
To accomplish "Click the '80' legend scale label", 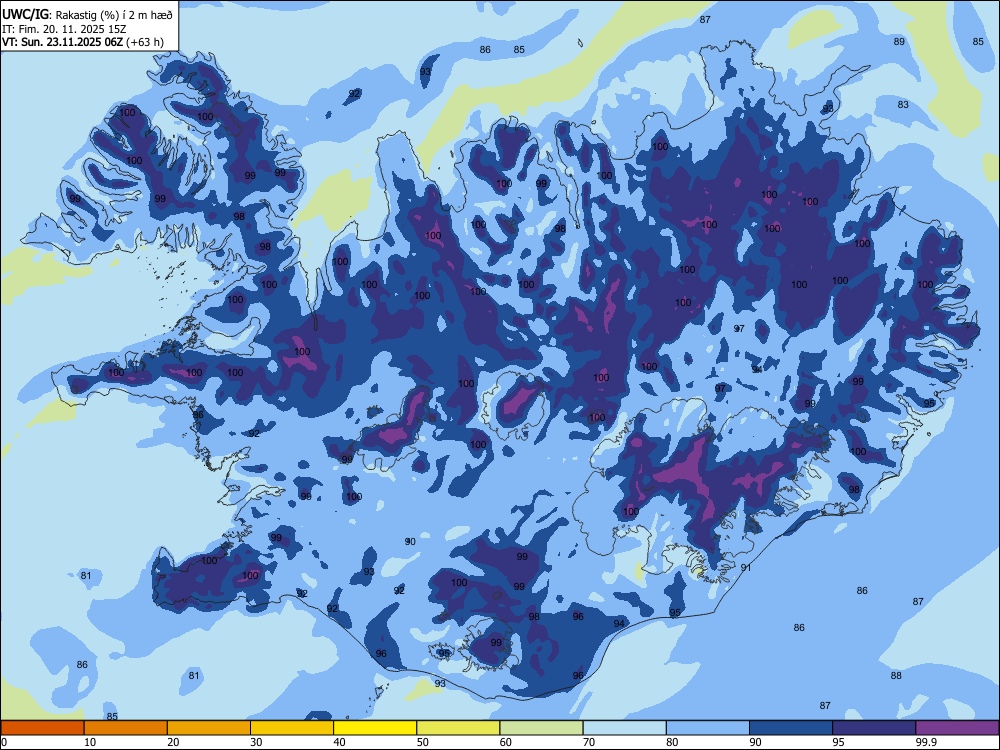I will [672, 742].
